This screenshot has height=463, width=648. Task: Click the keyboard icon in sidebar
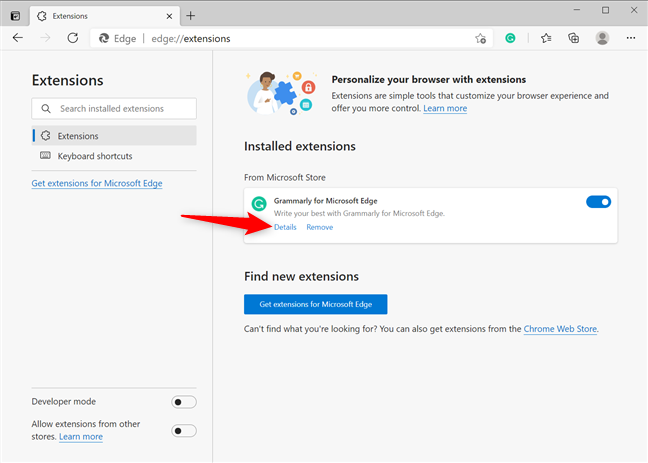point(45,155)
